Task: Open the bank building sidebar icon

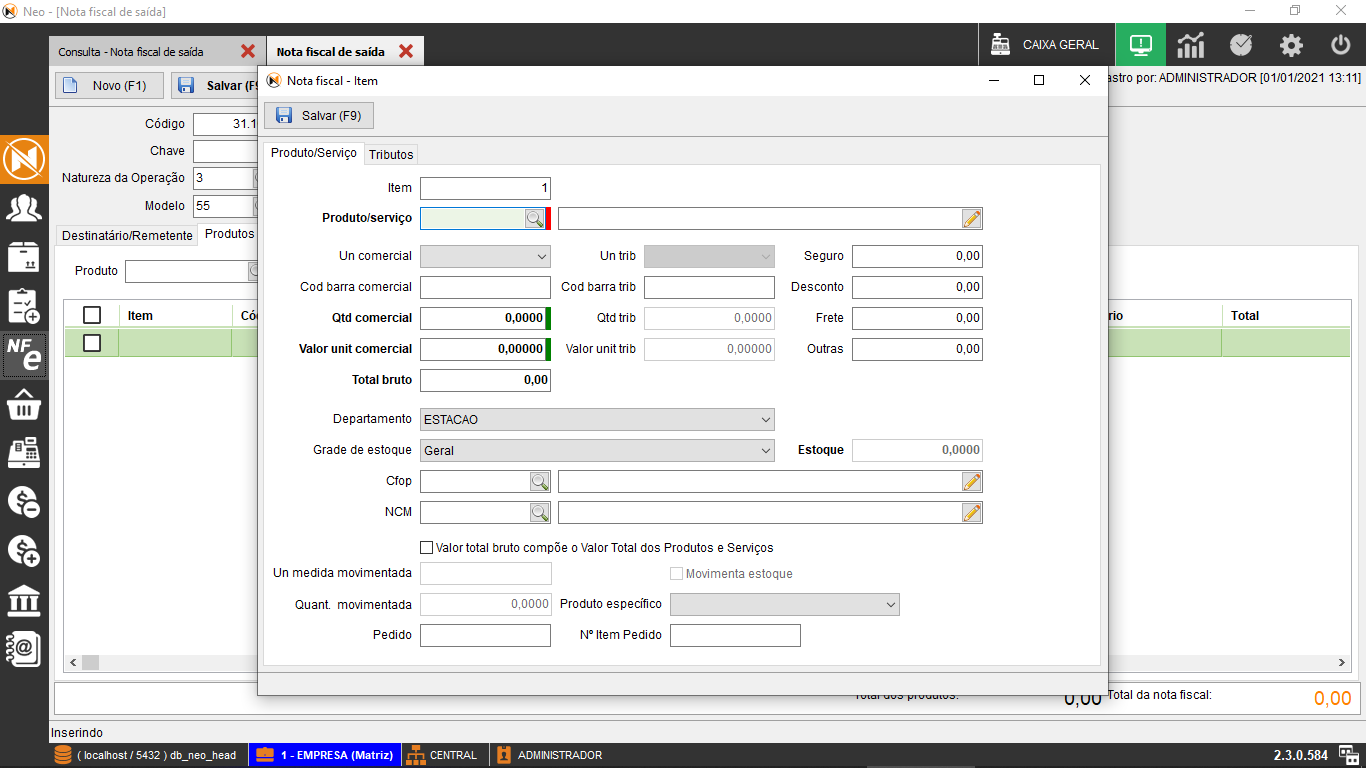Action: (x=24, y=600)
